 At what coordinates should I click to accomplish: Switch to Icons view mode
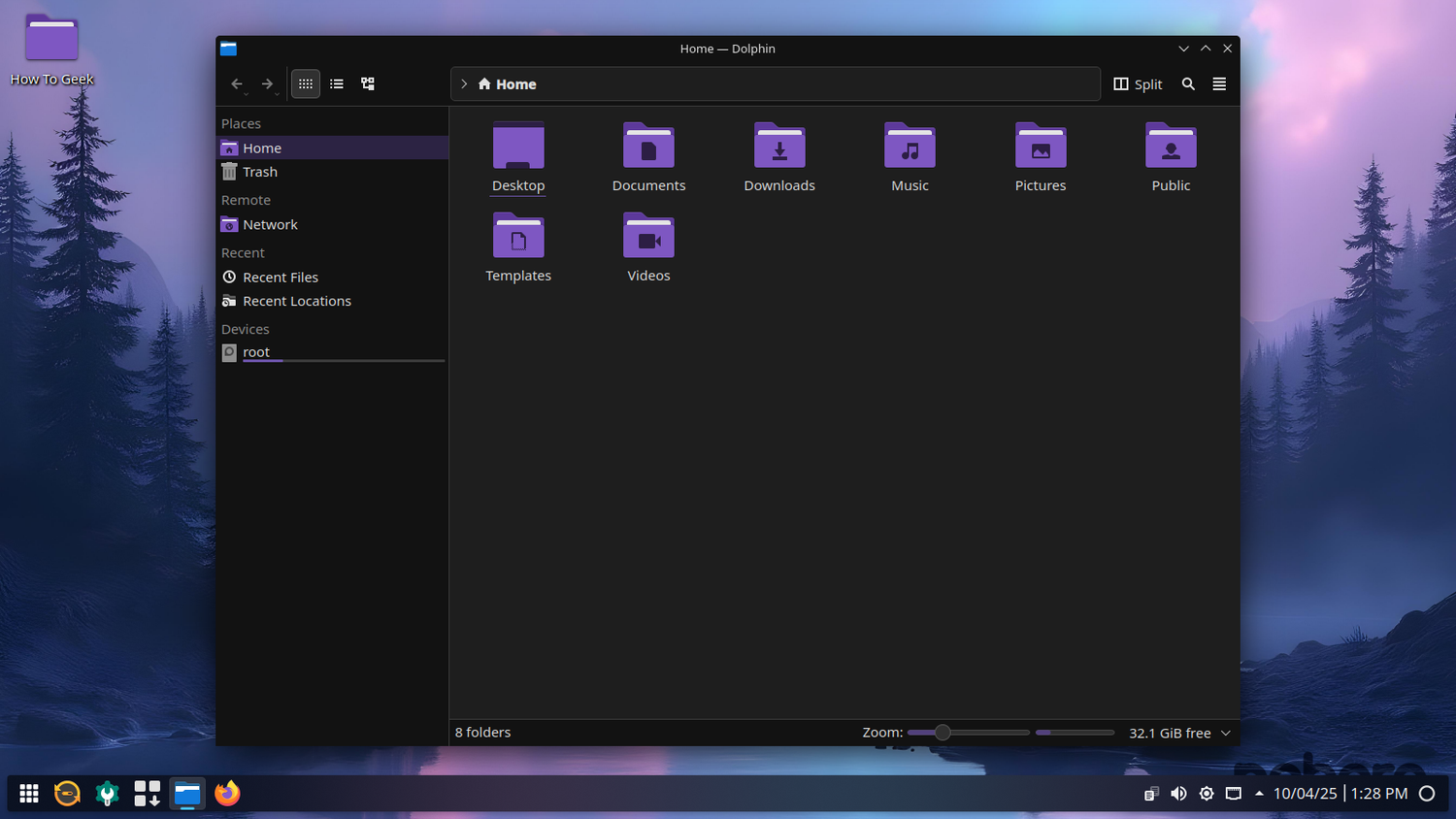coord(306,84)
